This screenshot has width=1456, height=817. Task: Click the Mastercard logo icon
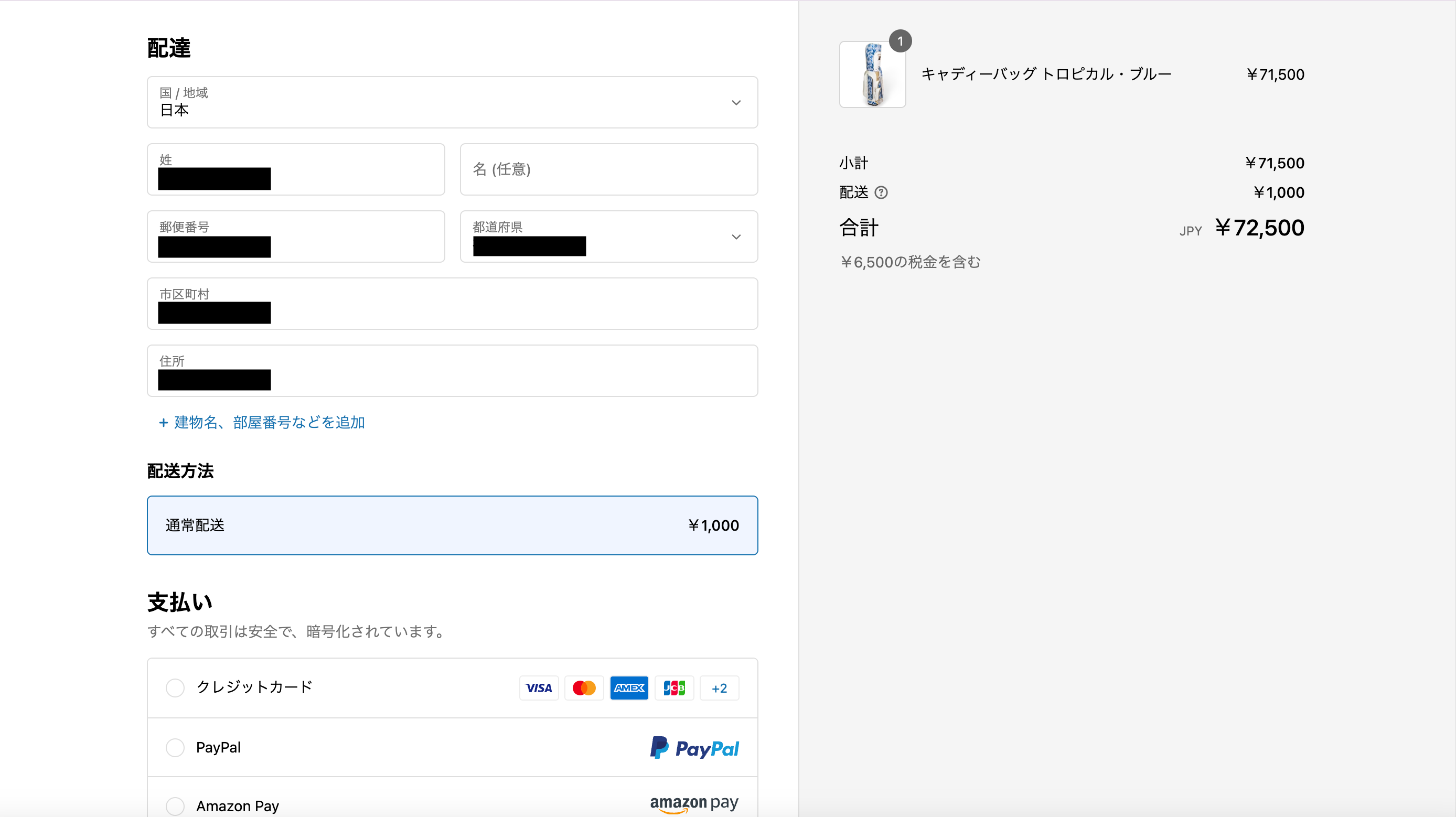pyautogui.click(x=583, y=687)
